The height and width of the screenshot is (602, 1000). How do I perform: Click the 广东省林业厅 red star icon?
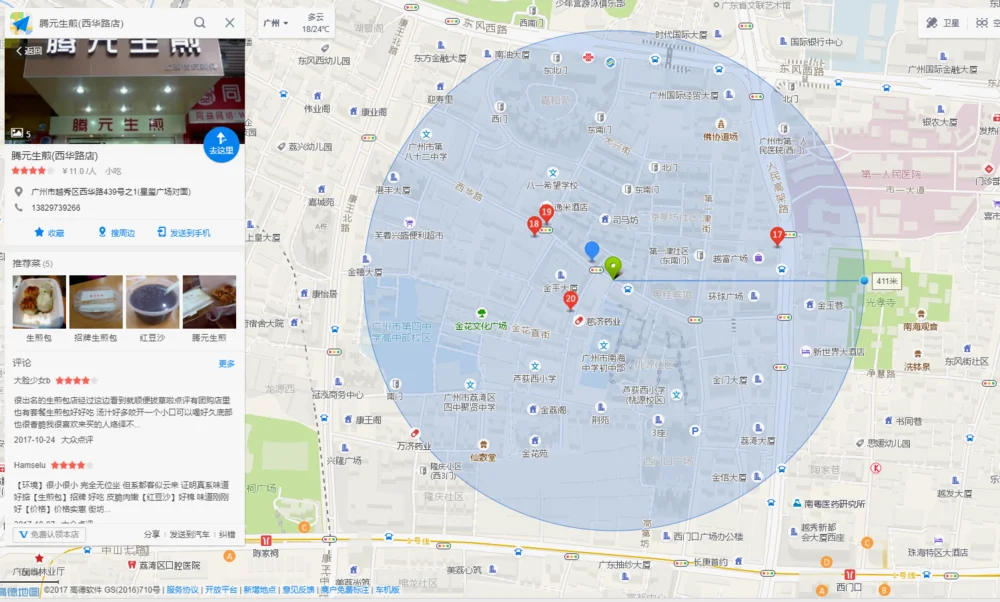pos(39,558)
